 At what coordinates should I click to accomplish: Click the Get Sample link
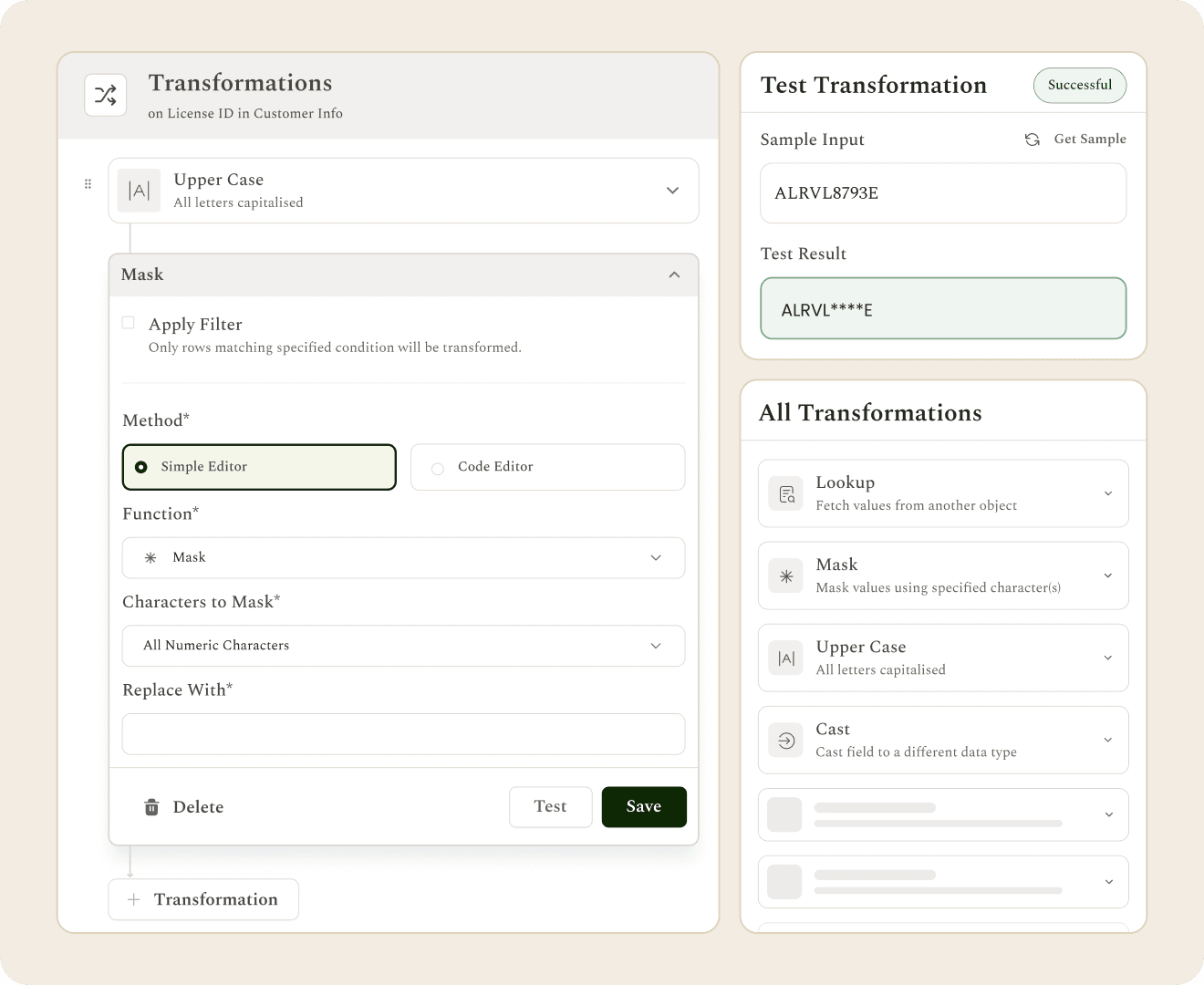click(x=1090, y=139)
